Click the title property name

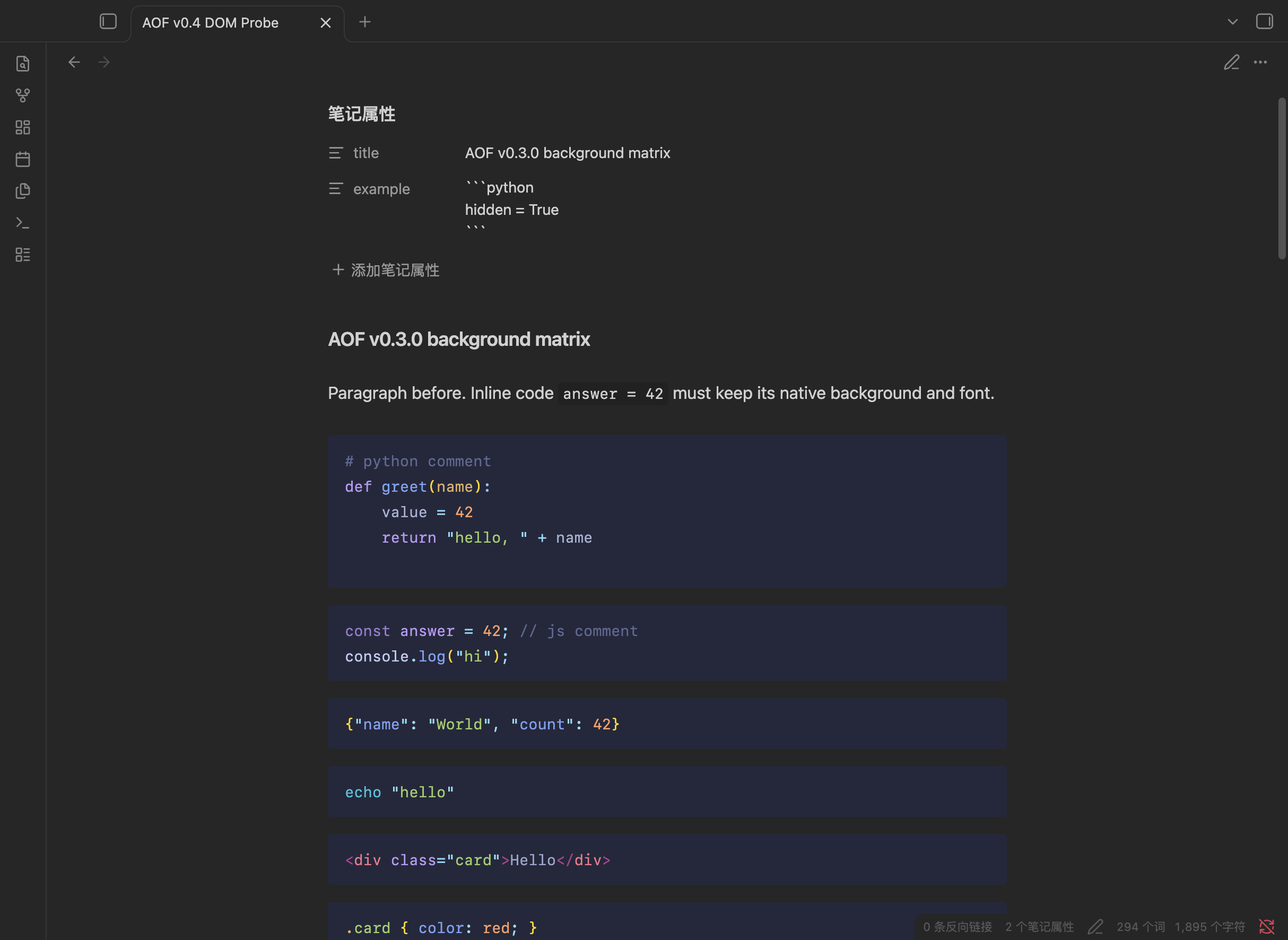tap(366, 153)
